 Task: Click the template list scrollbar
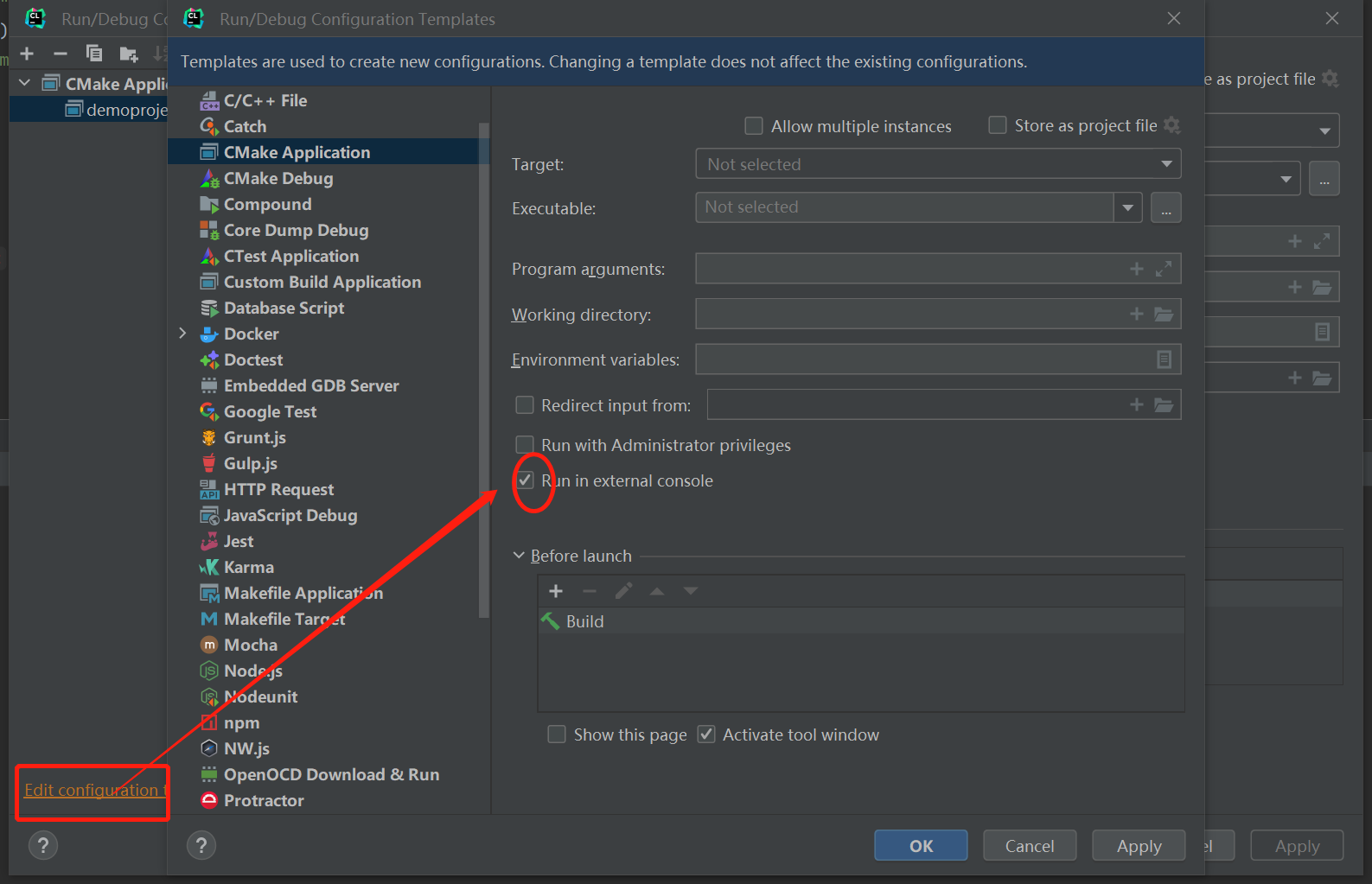coord(484,372)
